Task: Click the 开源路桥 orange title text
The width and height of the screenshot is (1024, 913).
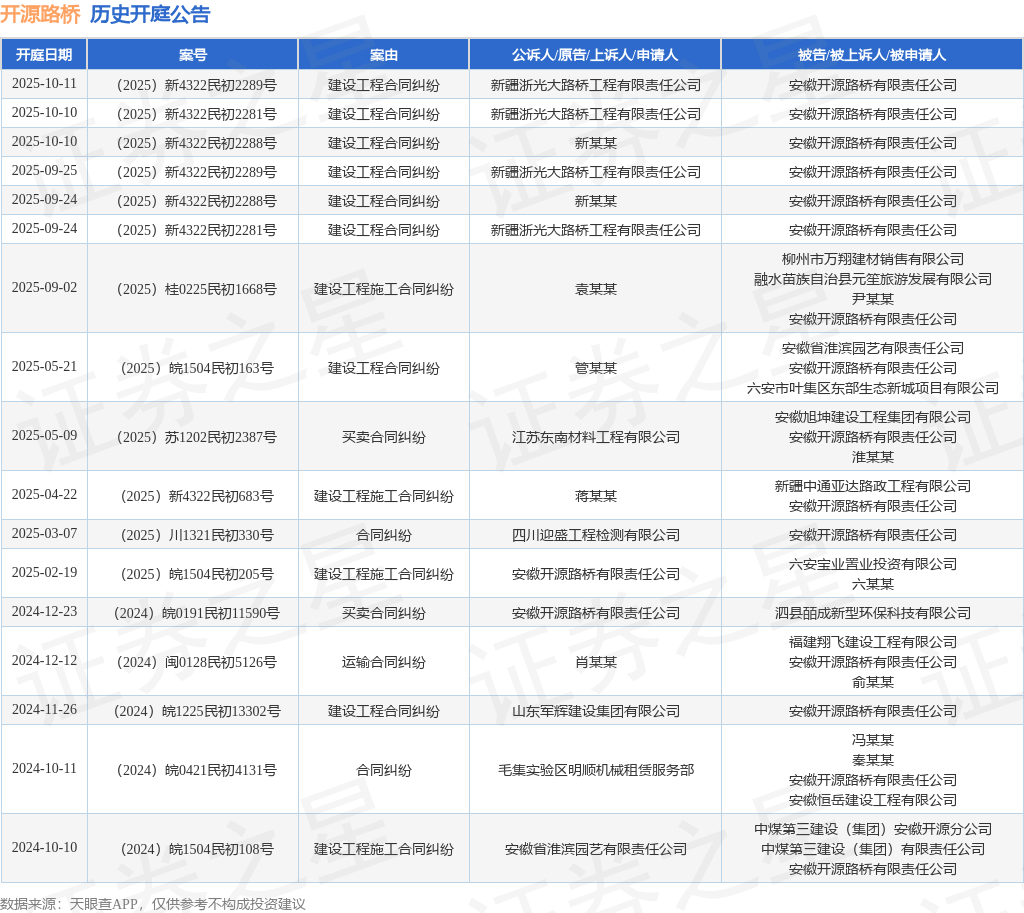Action: (40, 14)
